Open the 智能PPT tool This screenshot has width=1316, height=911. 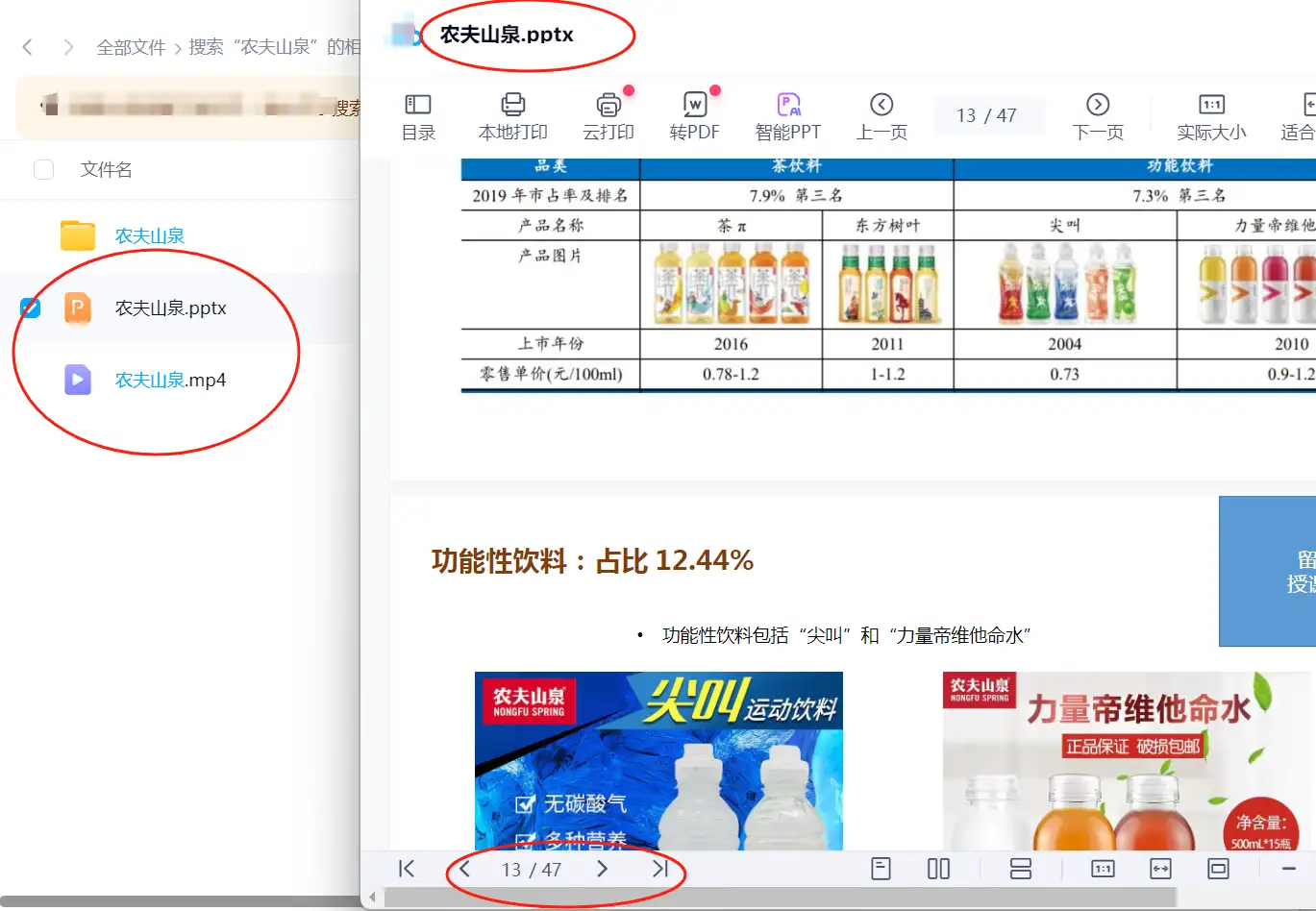(788, 117)
